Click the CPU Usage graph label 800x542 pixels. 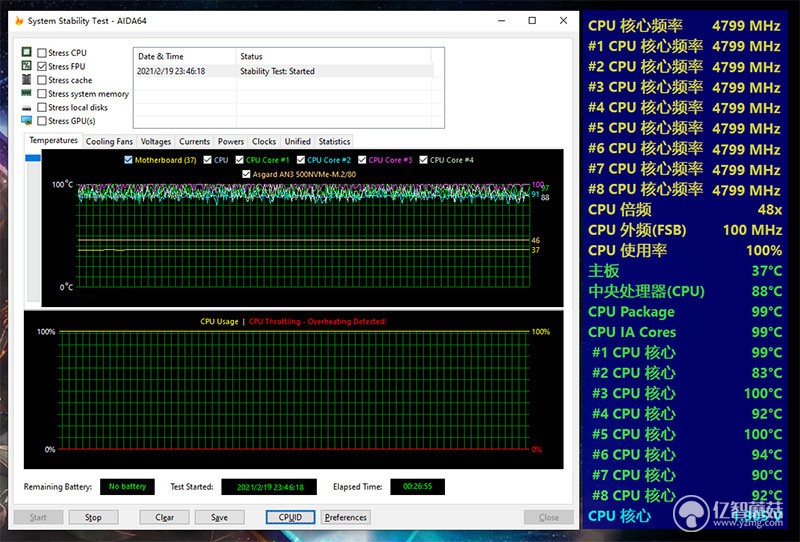point(219,322)
